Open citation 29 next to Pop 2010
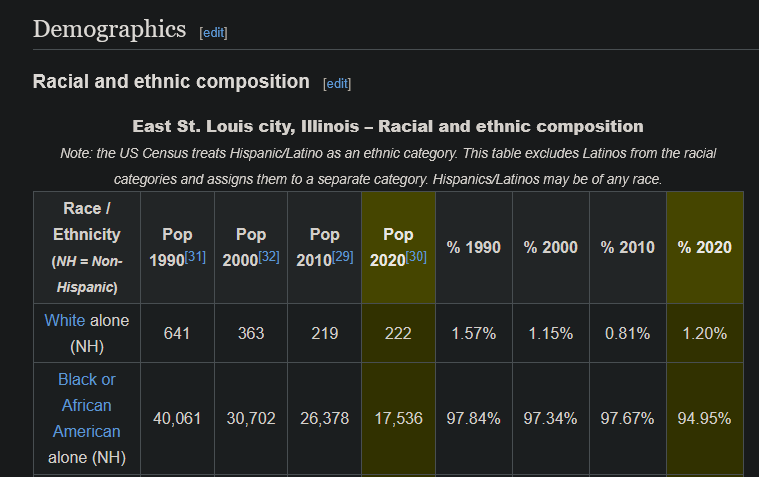This screenshot has width=759, height=477. (x=343, y=257)
